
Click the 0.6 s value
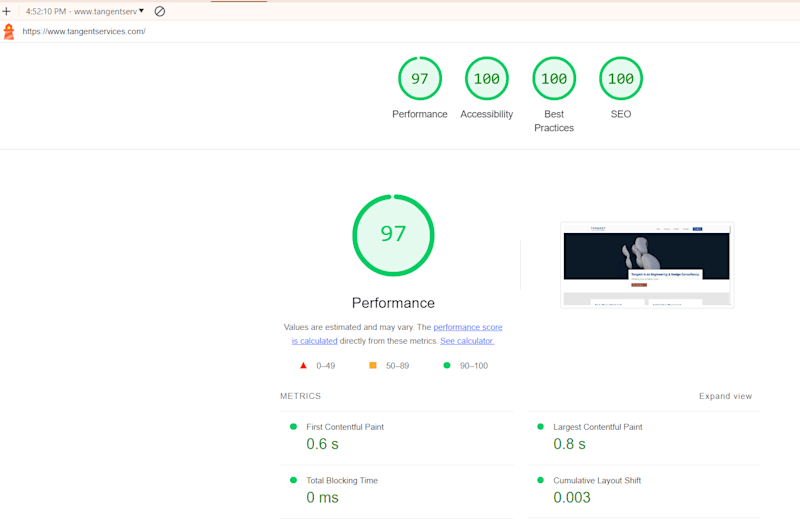322,444
